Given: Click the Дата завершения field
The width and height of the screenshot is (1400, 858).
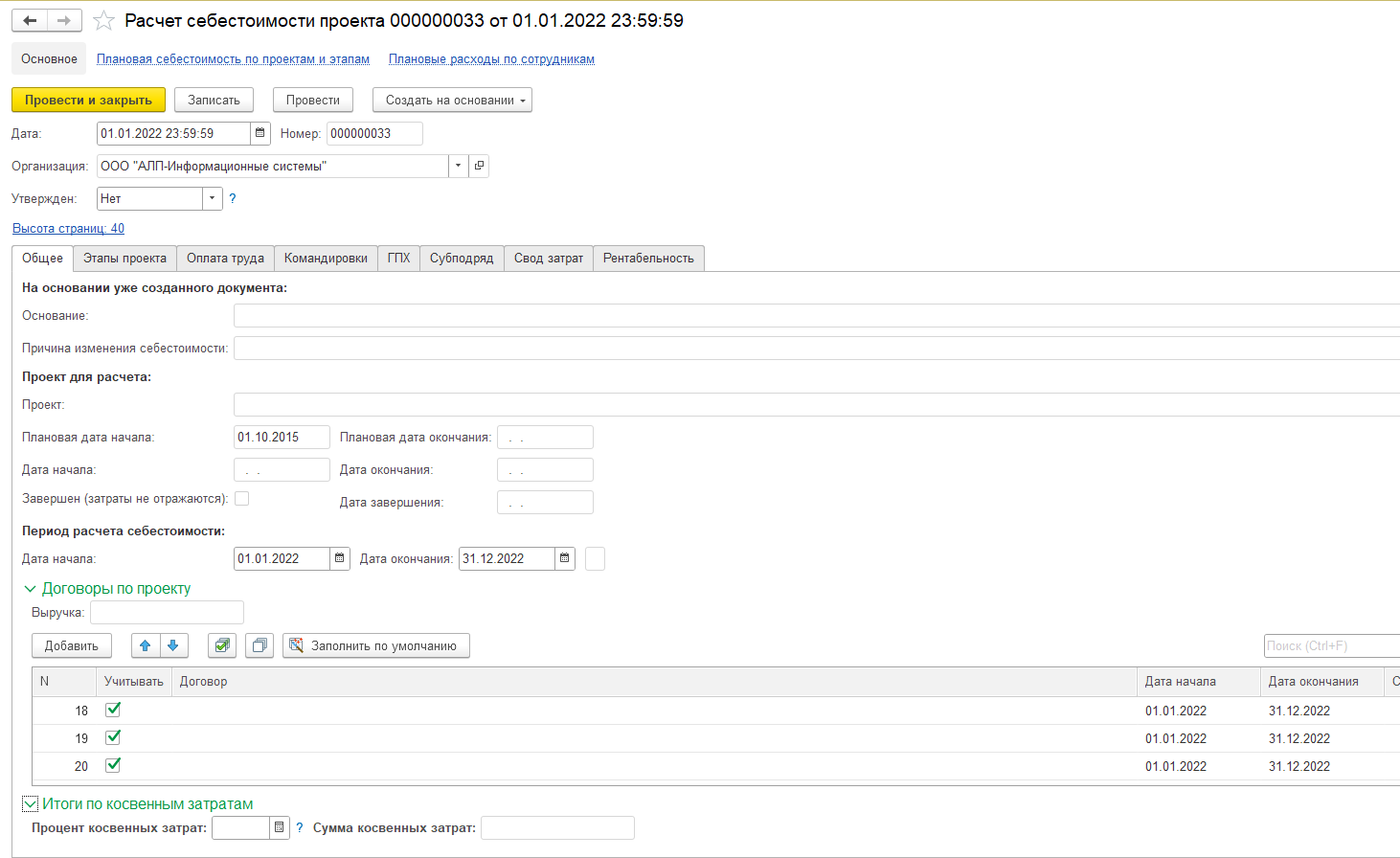Looking at the screenshot, I should pos(545,502).
